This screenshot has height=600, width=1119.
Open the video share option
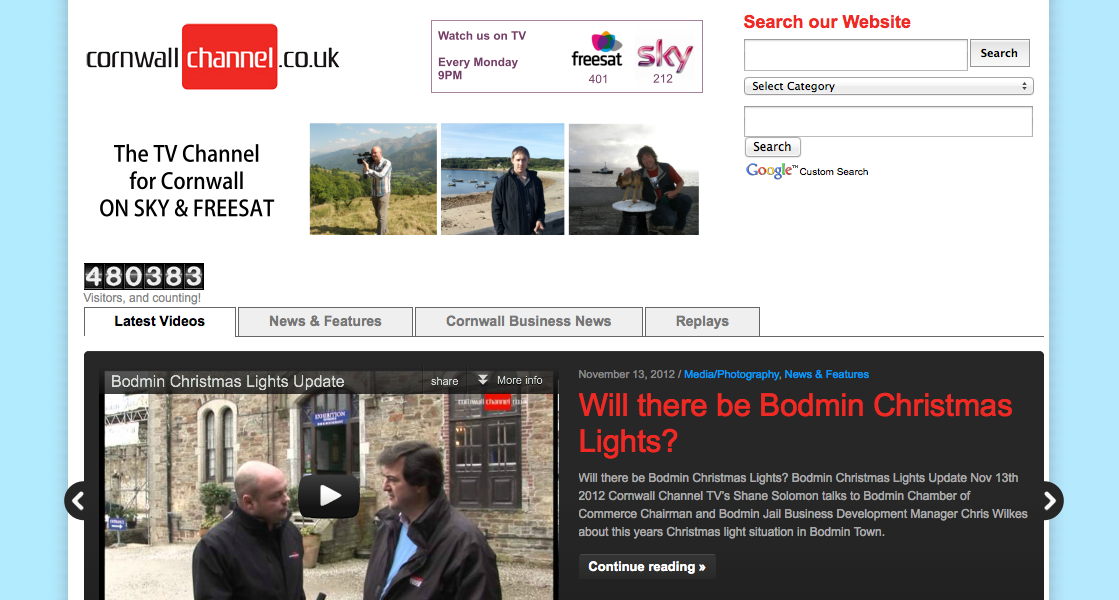(x=445, y=381)
